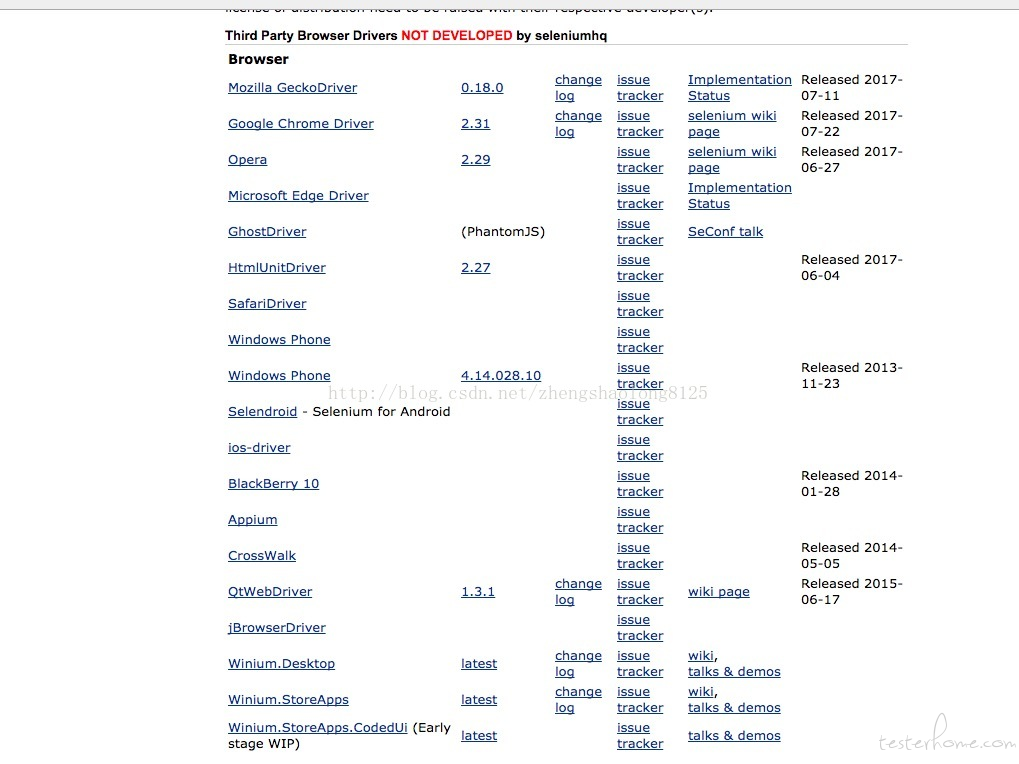Select the 'Browser' column heading

pos(259,59)
